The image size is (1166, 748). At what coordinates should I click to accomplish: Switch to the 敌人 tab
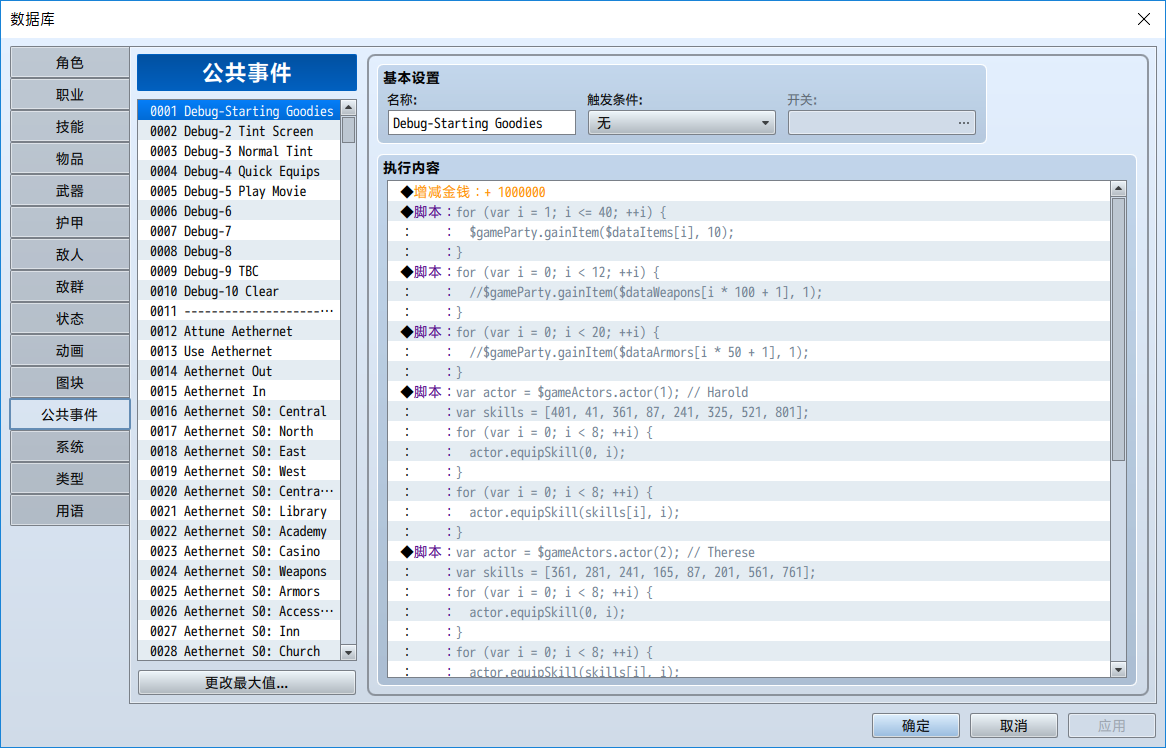click(x=70, y=255)
